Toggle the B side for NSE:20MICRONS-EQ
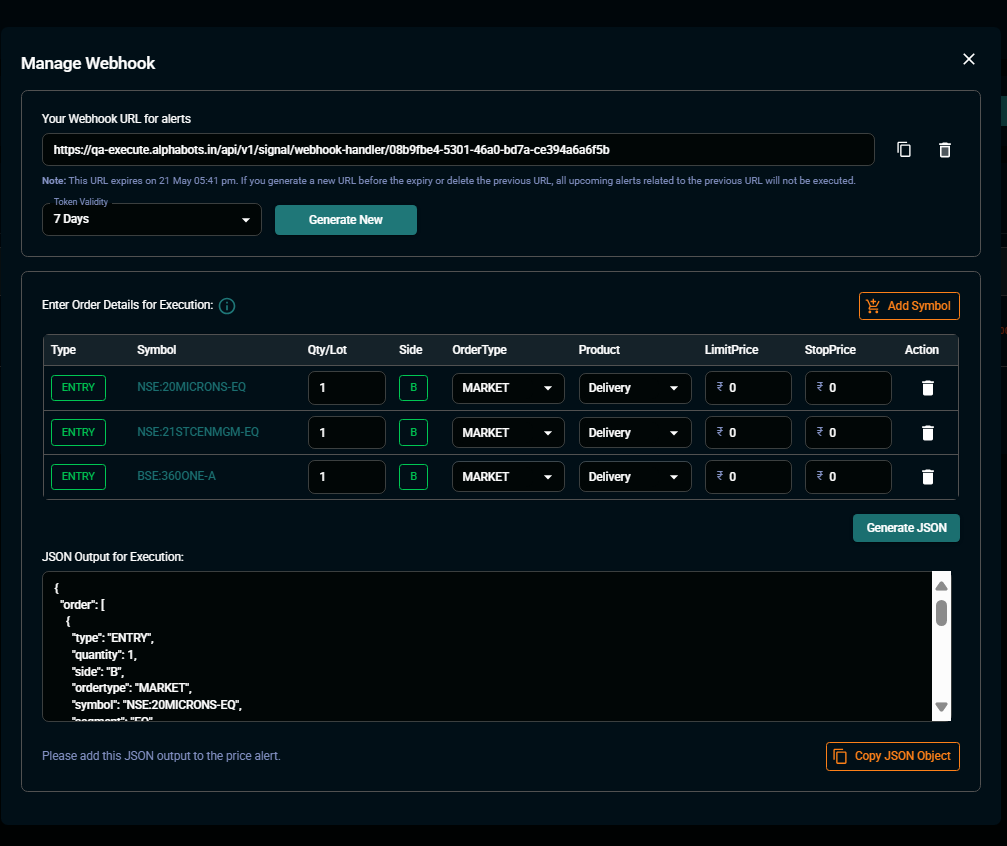 (413, 388)
